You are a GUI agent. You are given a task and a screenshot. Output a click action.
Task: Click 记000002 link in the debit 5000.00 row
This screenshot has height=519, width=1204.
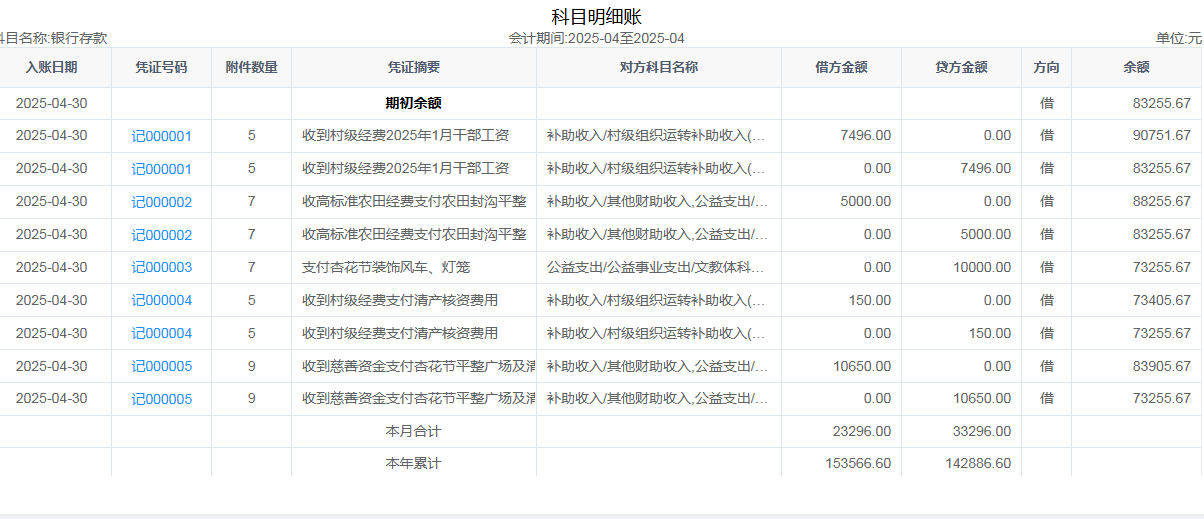[161, 202]
